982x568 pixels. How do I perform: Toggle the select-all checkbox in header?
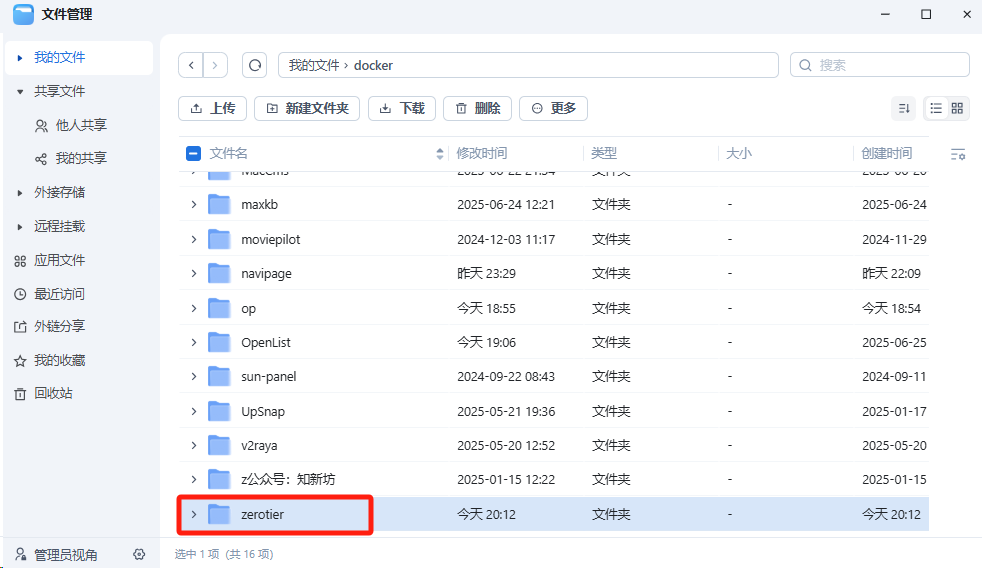[x=194, y=154]
